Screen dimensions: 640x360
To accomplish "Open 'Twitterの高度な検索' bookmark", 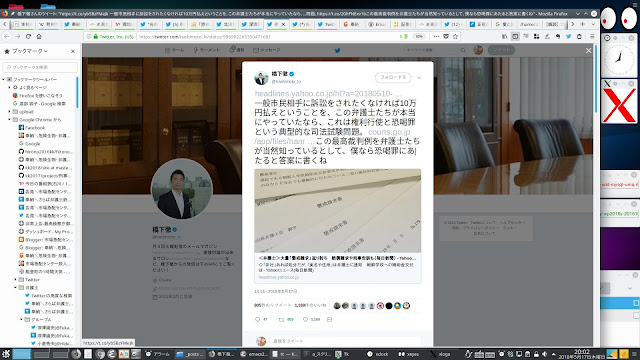I will (48, 296).
